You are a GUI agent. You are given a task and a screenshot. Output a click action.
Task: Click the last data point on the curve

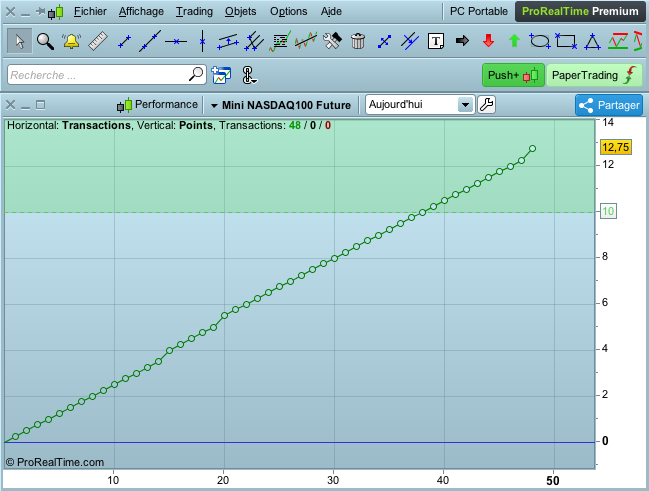(532, 148)
